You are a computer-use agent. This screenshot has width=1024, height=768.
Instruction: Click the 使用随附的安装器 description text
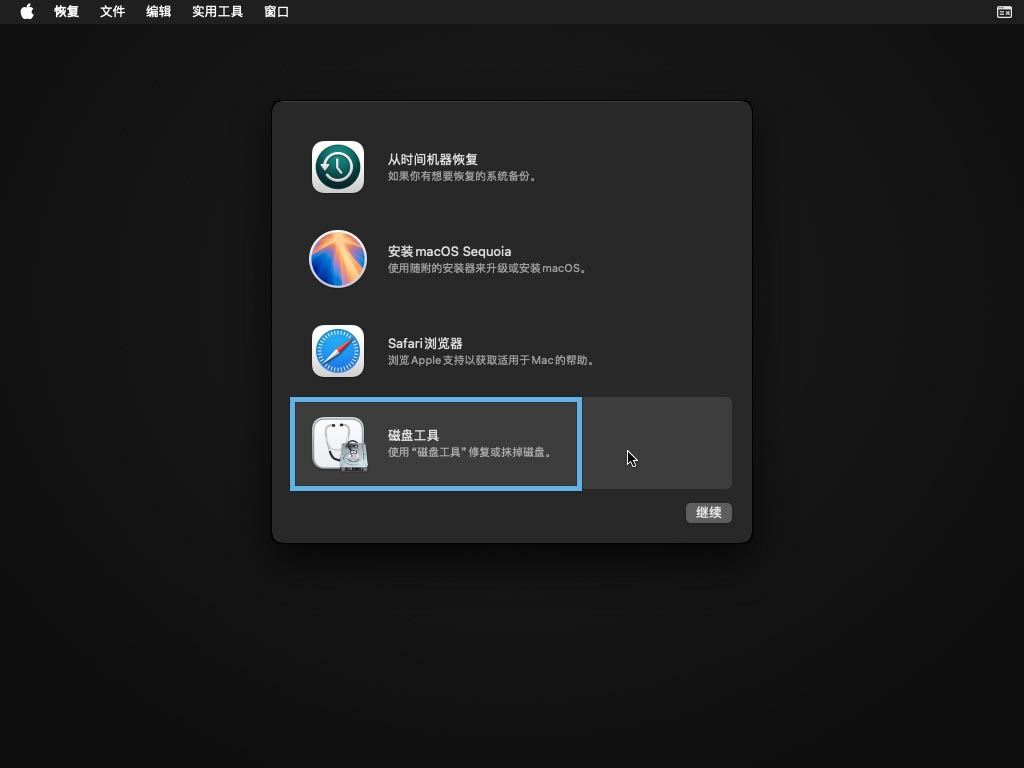click(487, 269)
